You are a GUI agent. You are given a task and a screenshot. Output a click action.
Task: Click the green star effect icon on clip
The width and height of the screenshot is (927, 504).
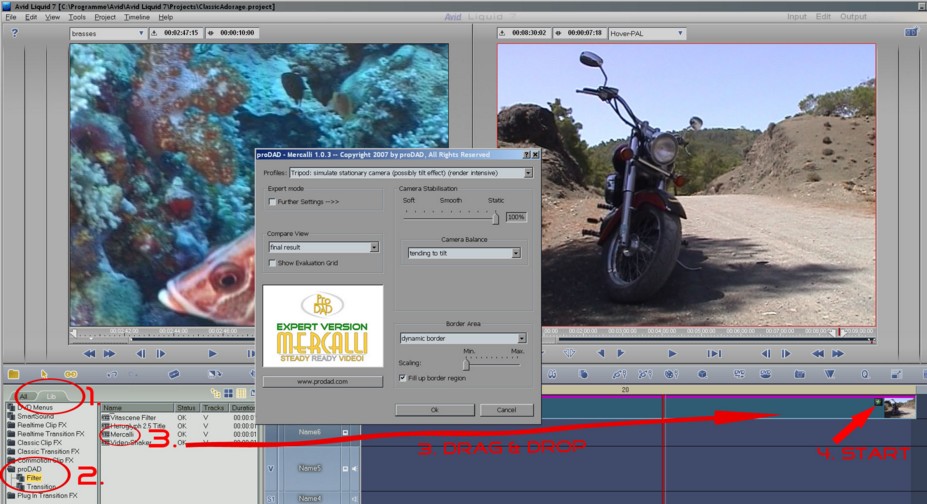tap(878, 402)
